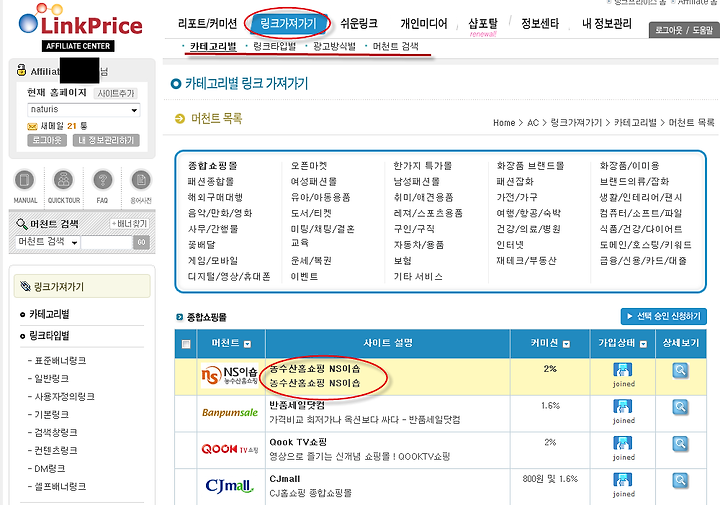
Task: Click joined status icon for NS이숍
Action: point(623,370)
